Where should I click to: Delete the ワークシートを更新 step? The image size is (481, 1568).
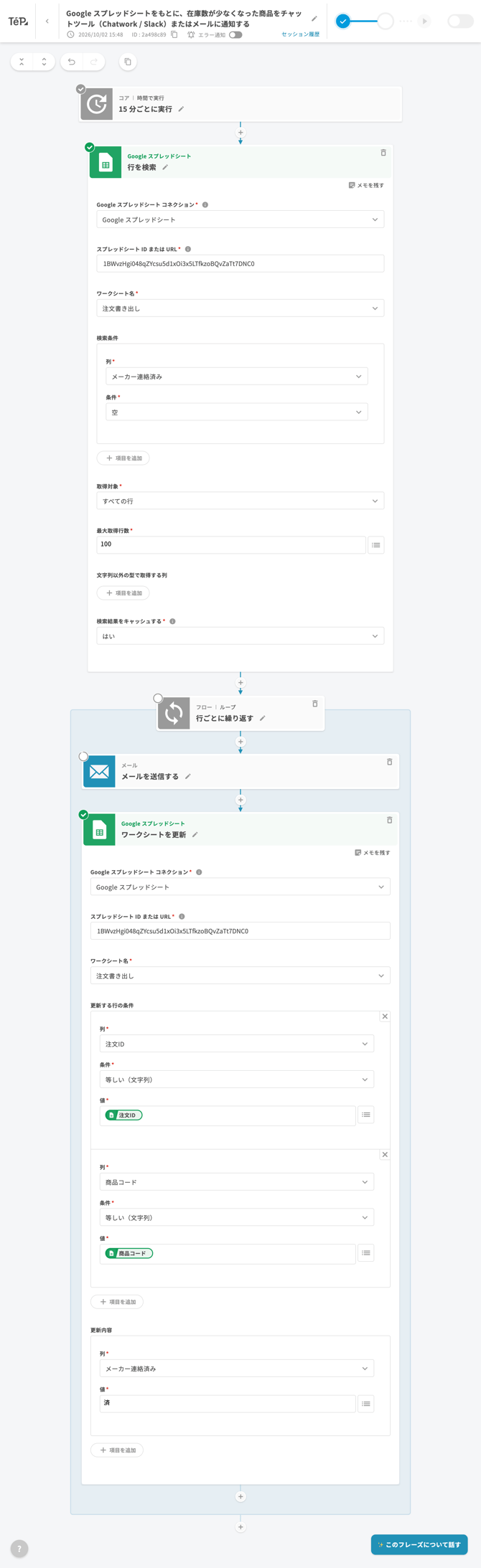click(x=390, y=820)
